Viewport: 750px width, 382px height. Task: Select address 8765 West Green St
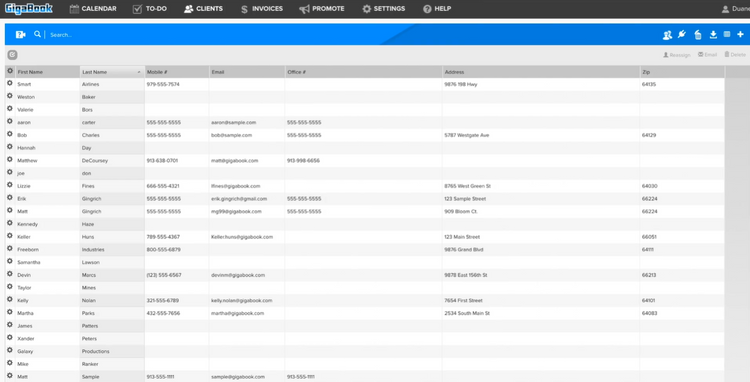pos(467,186)
